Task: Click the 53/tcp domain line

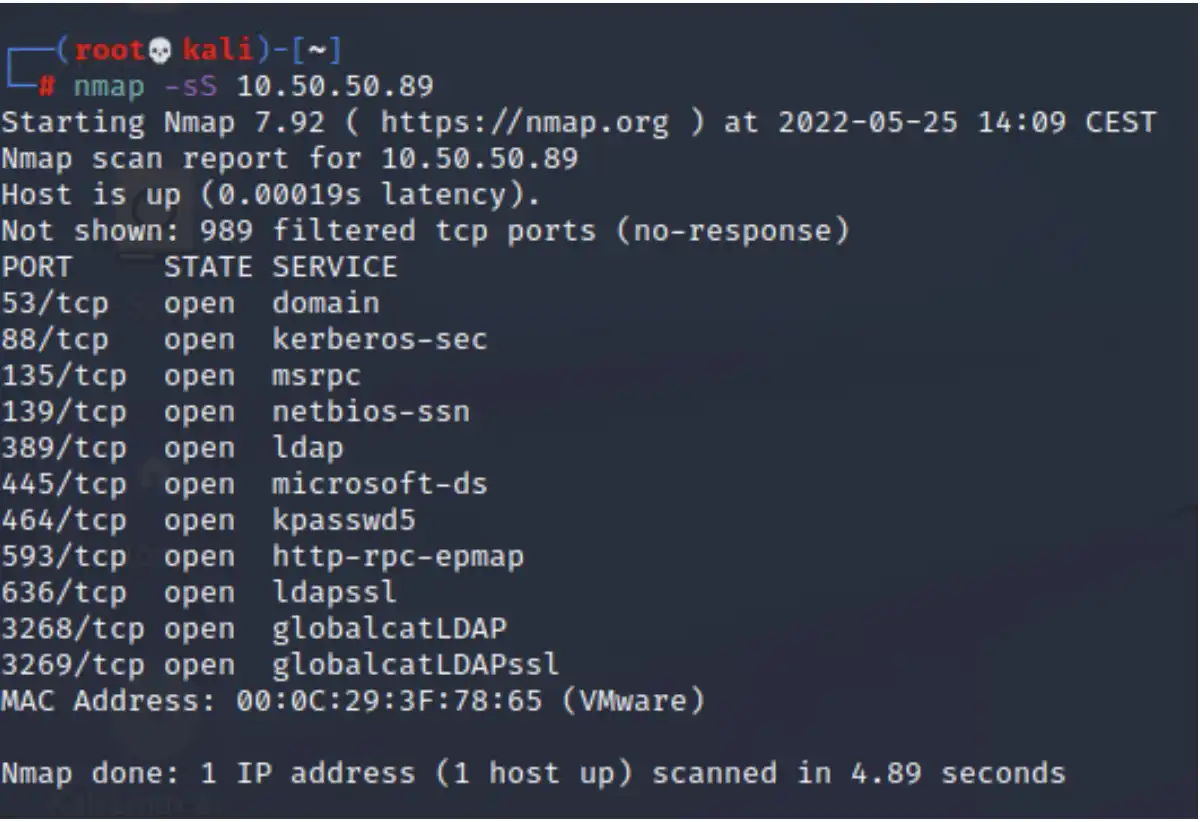Action: click(190, 303)
